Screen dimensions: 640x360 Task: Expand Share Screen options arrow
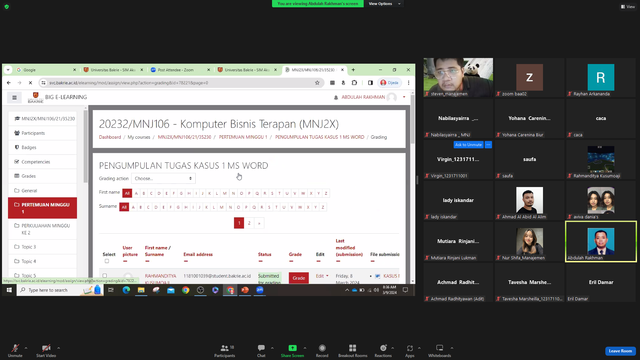point(304,348)
